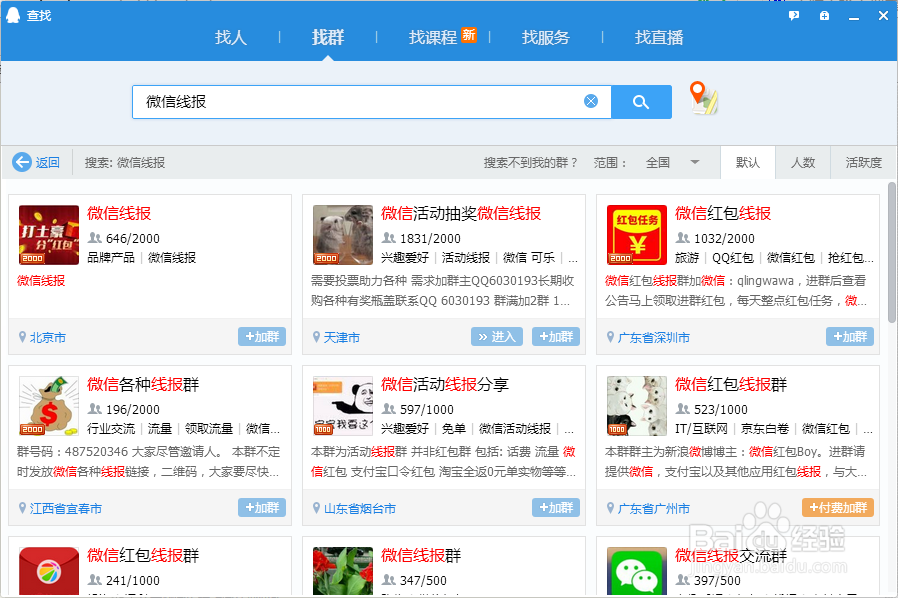Open group title 微信线报交流群
898x598 pixels.
731,555
